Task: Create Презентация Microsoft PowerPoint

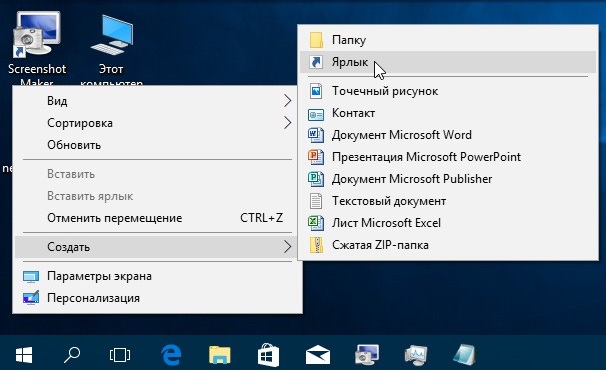Action: pos(448,157)
